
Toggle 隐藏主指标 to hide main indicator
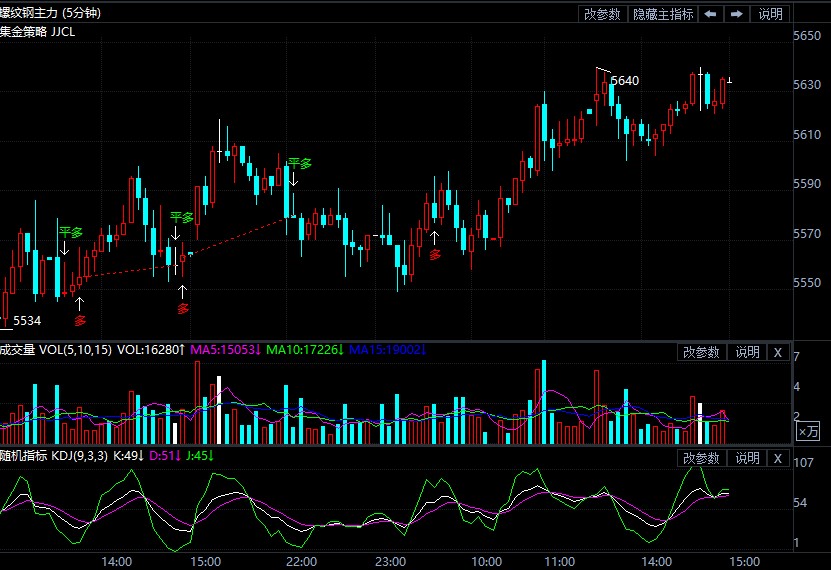pyautogui.click(x=663, y=14)
